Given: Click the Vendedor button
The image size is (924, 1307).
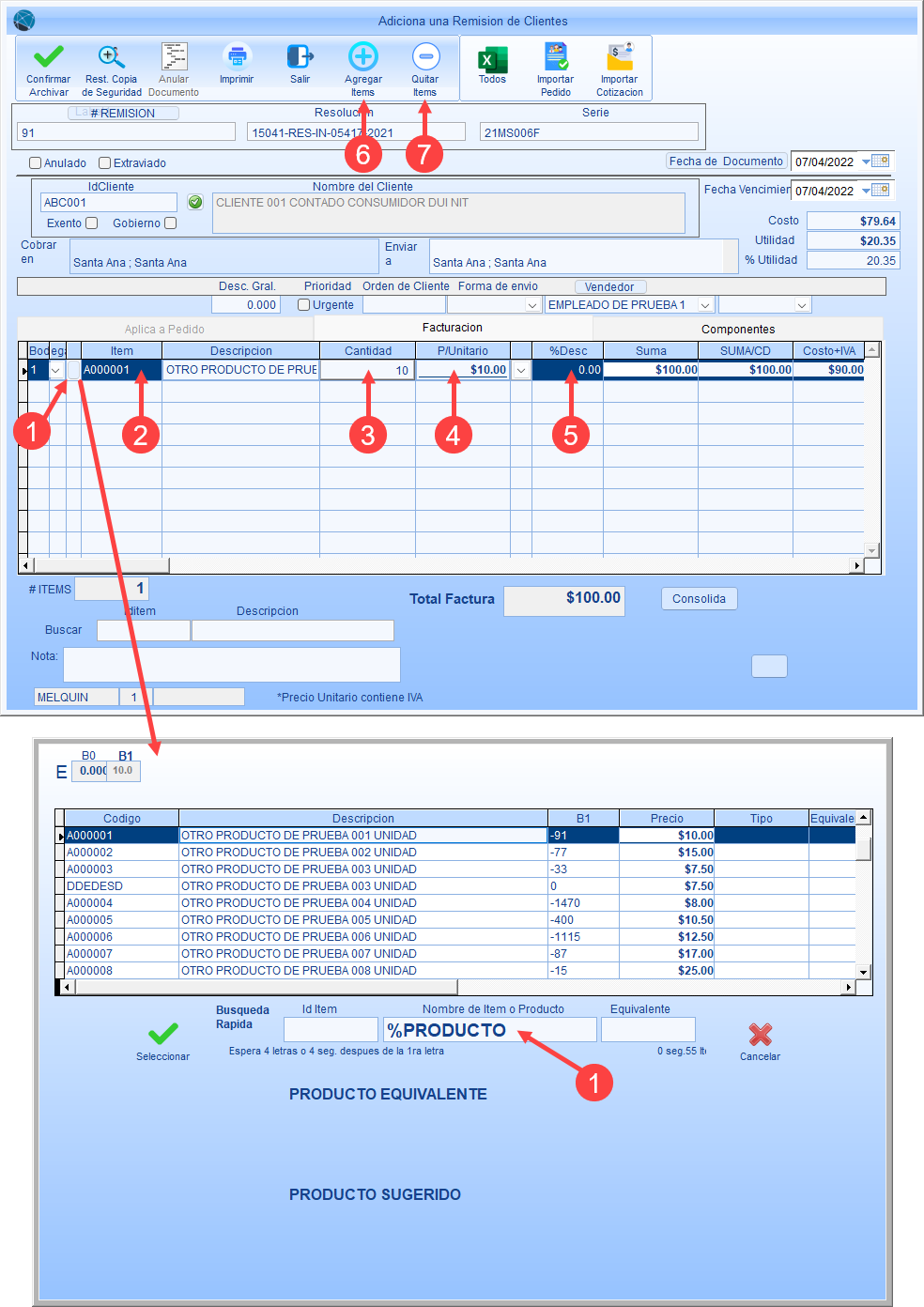Looking at the screenshot, I should (609, 287).
